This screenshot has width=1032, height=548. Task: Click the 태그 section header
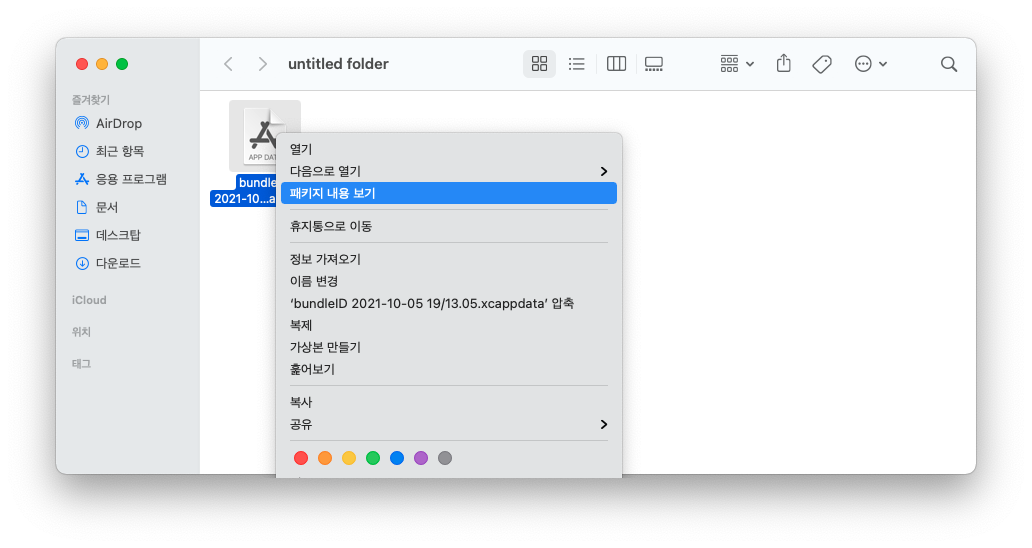pos(81,364)
